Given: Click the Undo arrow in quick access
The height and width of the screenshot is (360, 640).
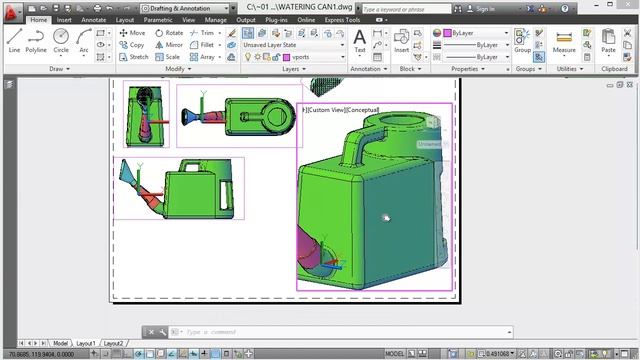Looking at the screenshot, I should point(109,8).
